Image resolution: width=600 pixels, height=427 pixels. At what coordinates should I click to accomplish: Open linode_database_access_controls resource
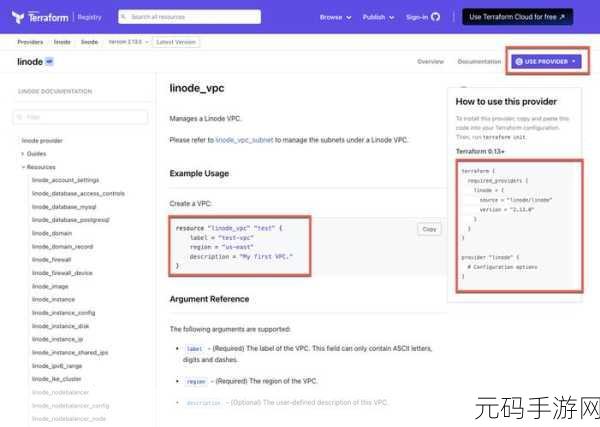pos(78,193)
